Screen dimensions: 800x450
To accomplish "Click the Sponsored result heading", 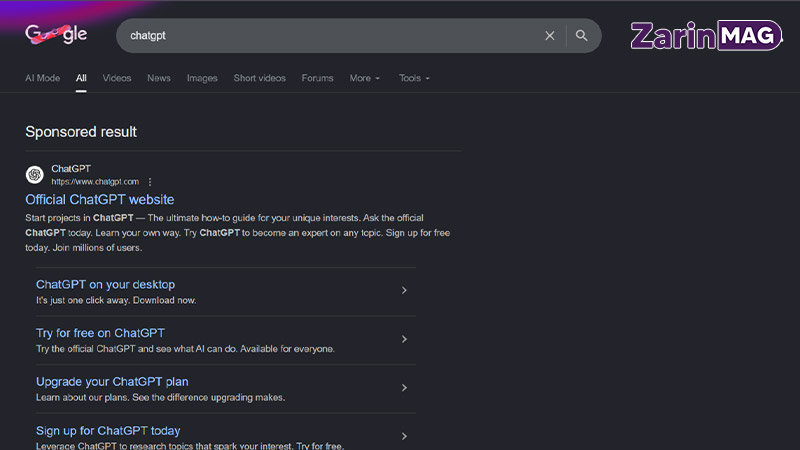I will point(81,132).
